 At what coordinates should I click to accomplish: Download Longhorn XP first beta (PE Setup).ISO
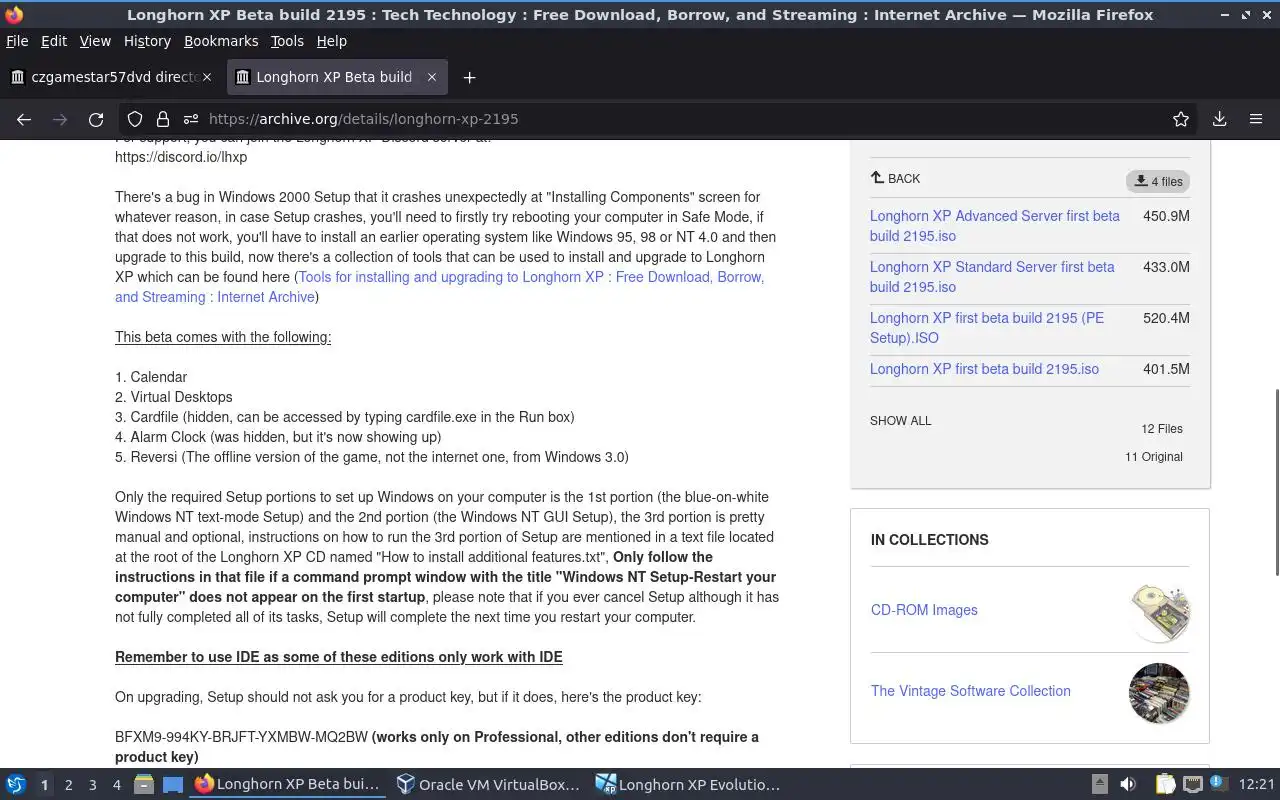pos(987,328)
